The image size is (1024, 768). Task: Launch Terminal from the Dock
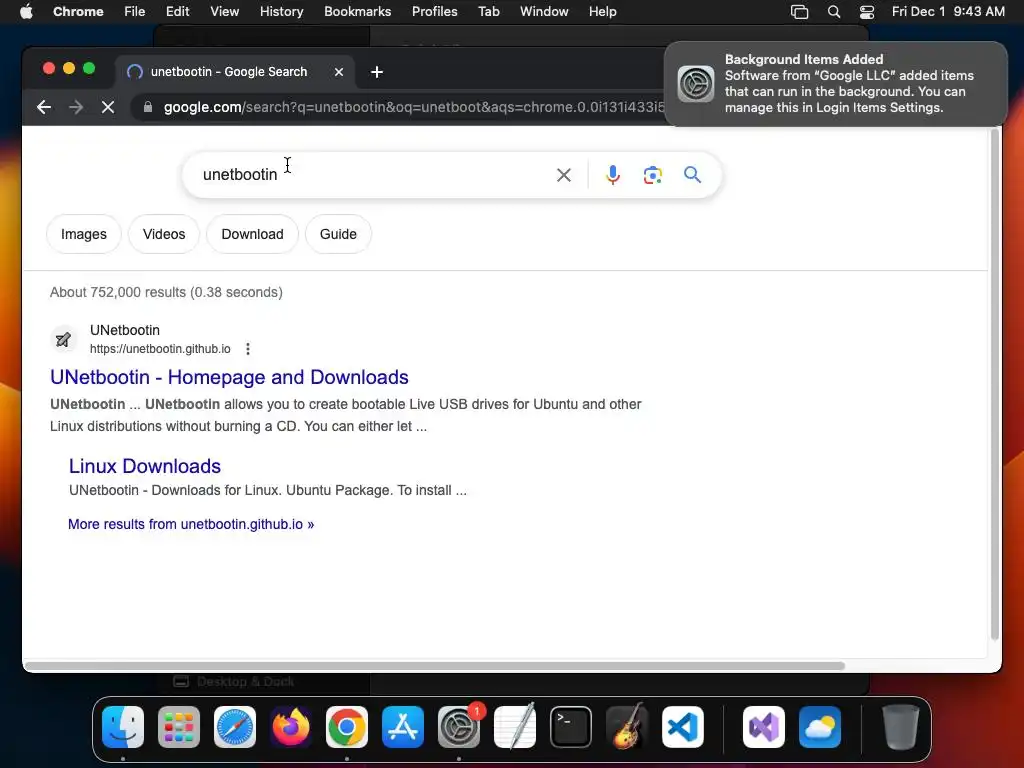(571, 727)
